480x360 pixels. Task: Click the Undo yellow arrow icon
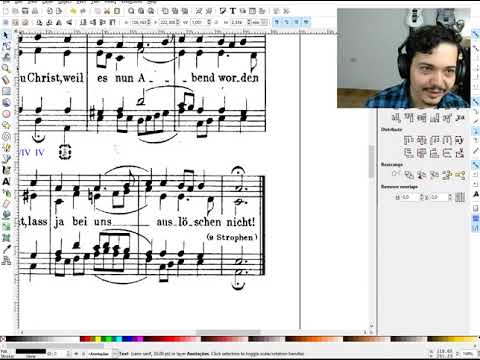pos(73,11)
